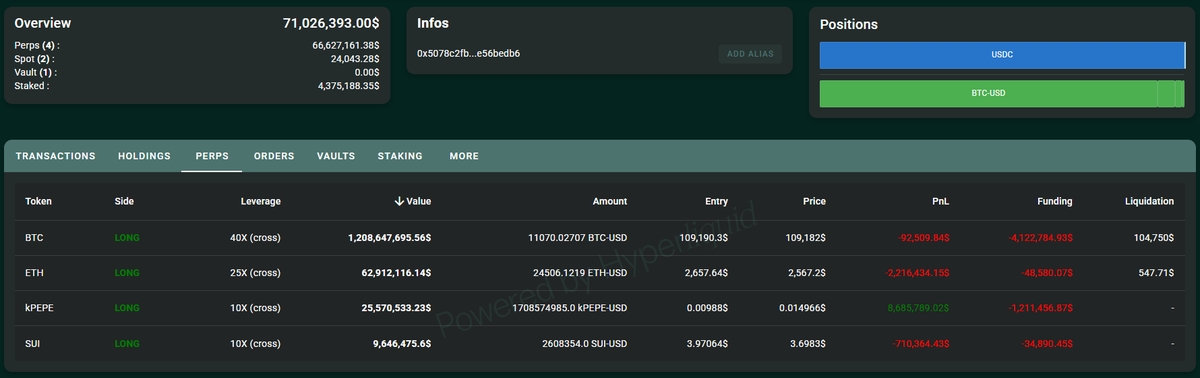Image resolution: width=1200 pixels, height=378 pixels.
Task: Click the ETH token cell
Action: click(35, 273)
